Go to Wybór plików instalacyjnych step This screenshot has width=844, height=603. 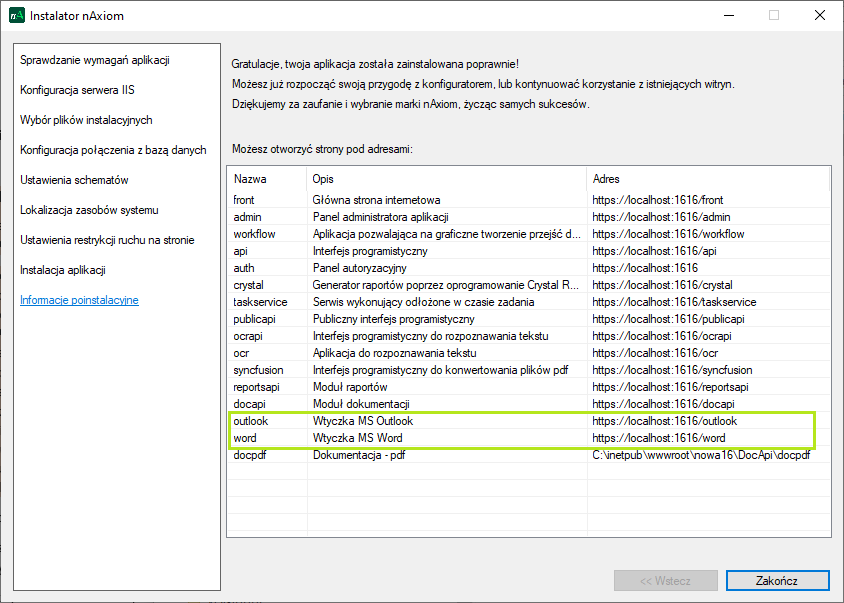[86, 120]
